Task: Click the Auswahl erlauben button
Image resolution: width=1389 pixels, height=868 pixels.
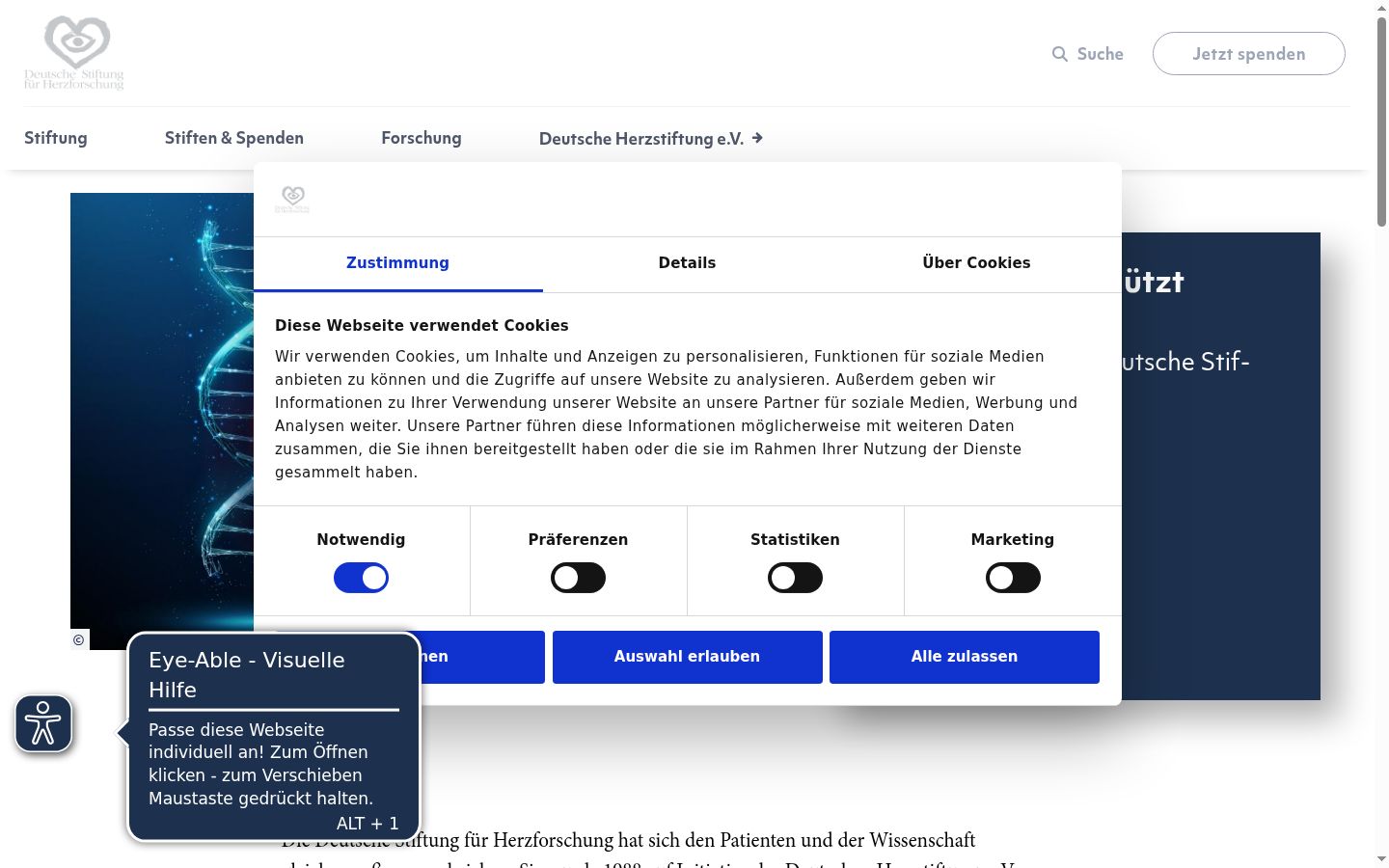Action: coord(688,657)
